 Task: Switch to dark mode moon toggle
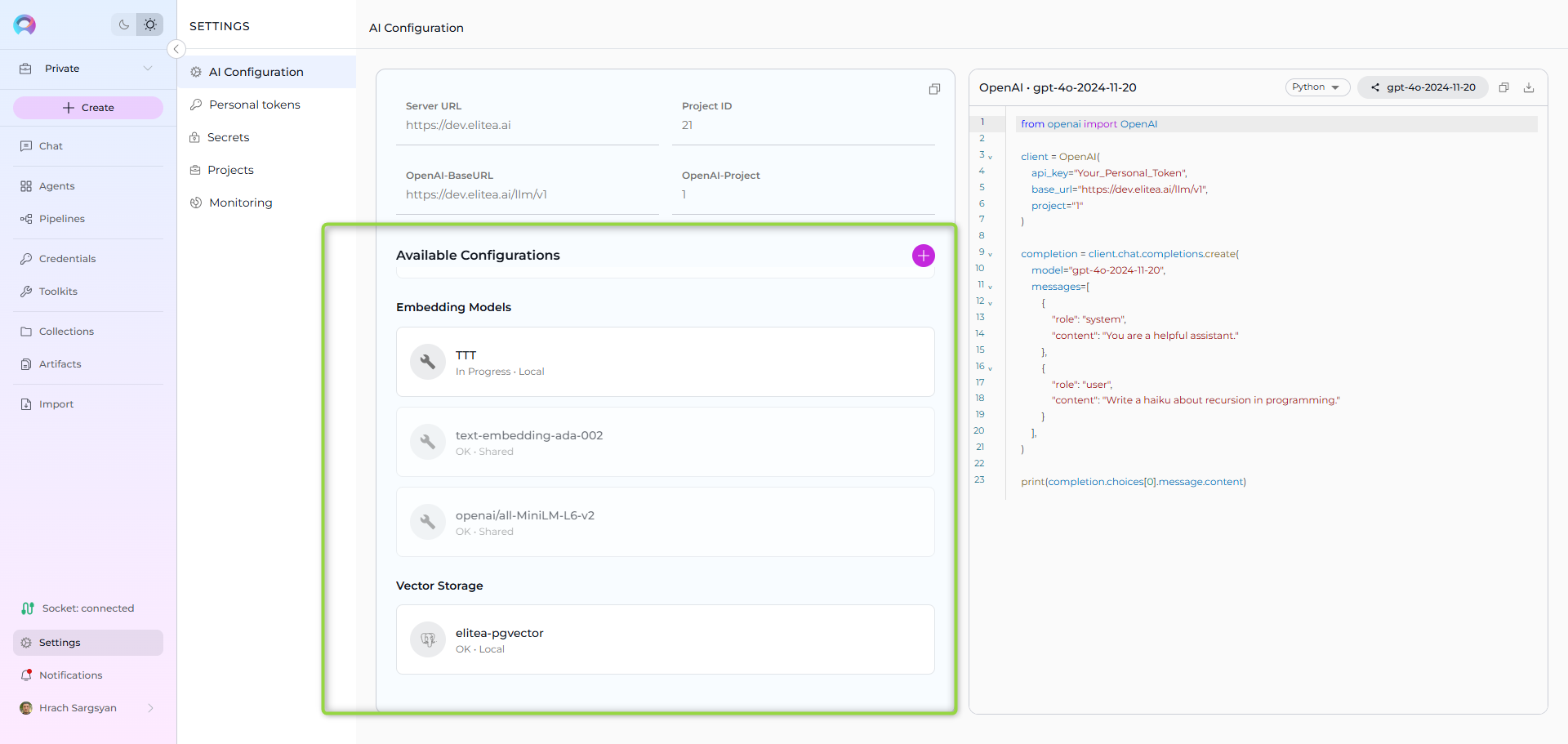pyautogui.click(x=124, y=25)
